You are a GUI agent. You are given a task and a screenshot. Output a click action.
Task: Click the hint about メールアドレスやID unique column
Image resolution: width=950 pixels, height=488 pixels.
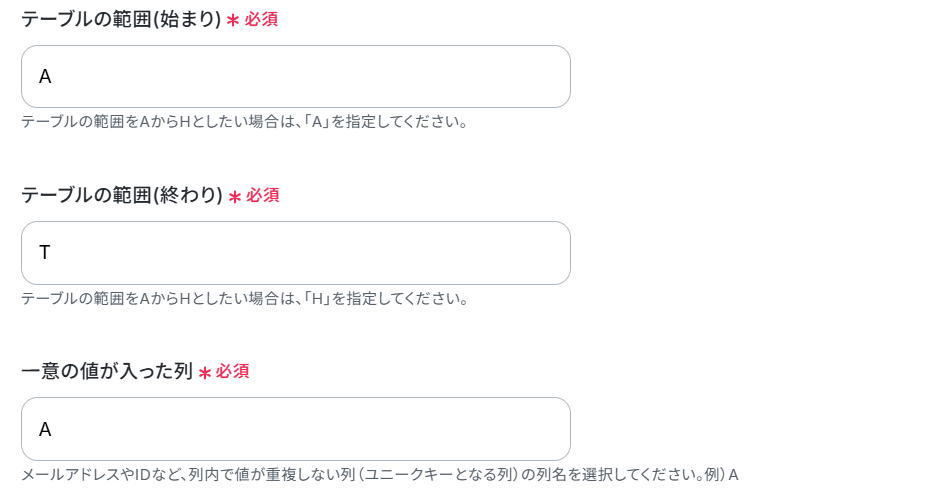click(x=380, y=475)
